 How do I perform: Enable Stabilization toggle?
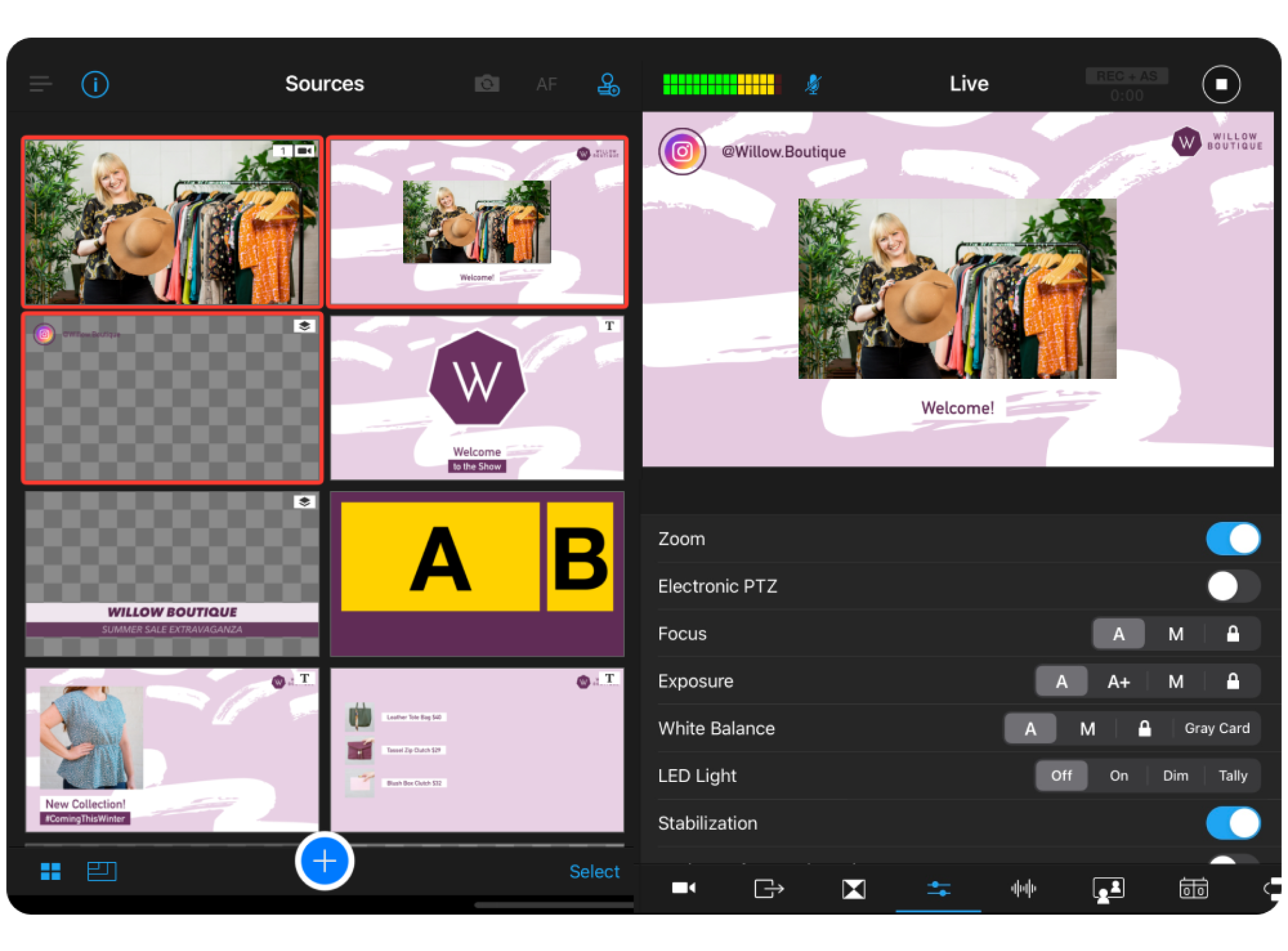pos(1232,823)
